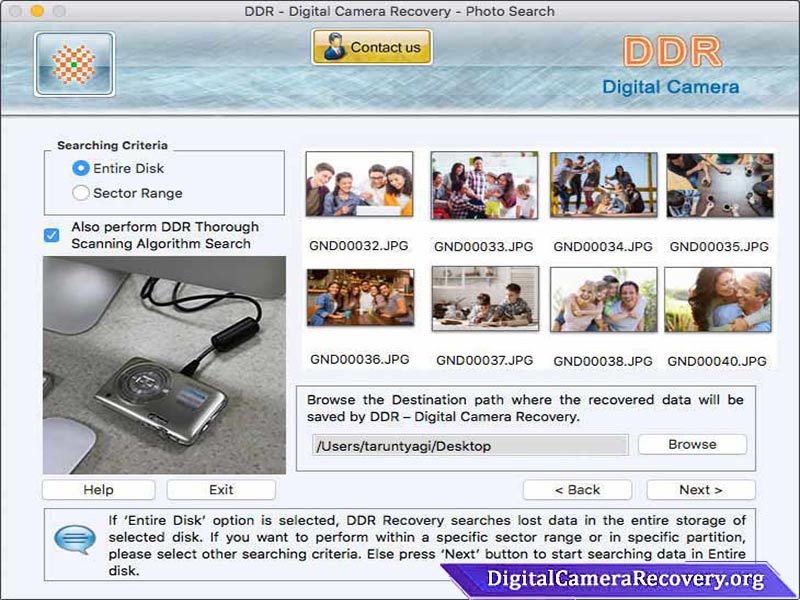The height and width of the screenshot is (600, 800).
Task: Click the Browse button
Action: pyautogui.click(x=692, y=444)
